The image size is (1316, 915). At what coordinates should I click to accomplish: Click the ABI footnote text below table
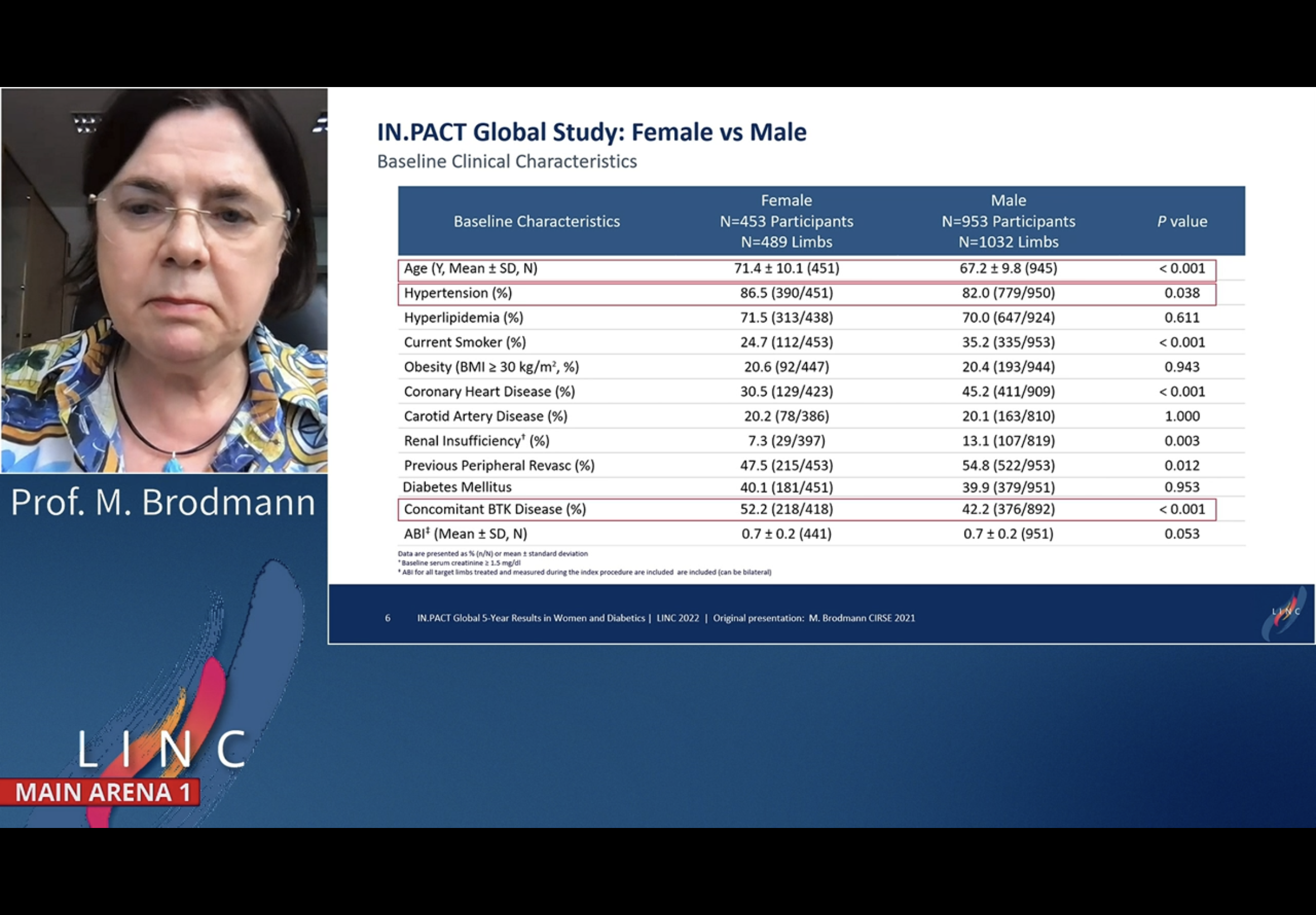[x=584, y=572]
